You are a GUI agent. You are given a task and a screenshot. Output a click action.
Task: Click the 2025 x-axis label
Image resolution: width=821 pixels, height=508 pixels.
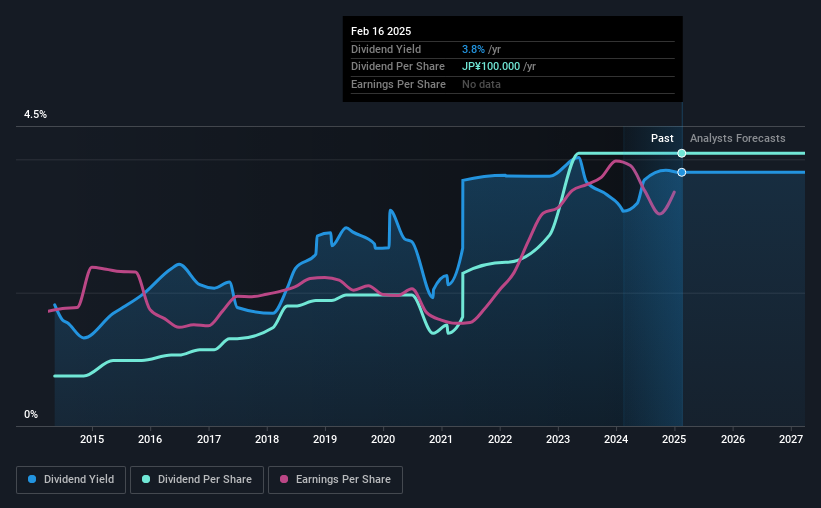click(x=674, y=439)
